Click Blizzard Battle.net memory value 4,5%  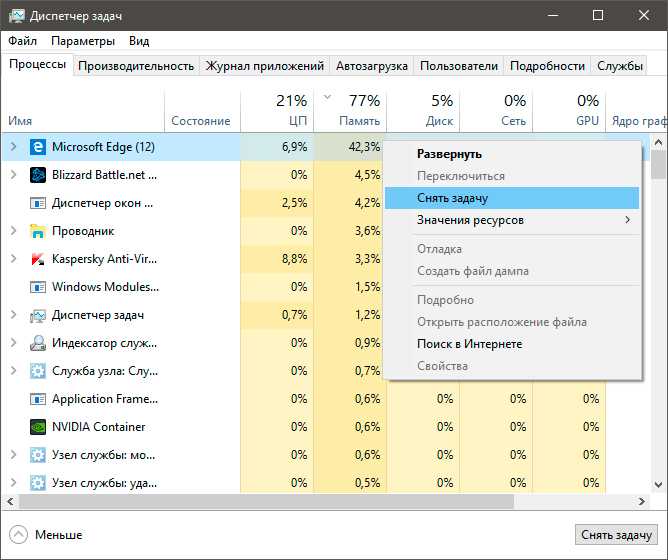coord(367,175)
